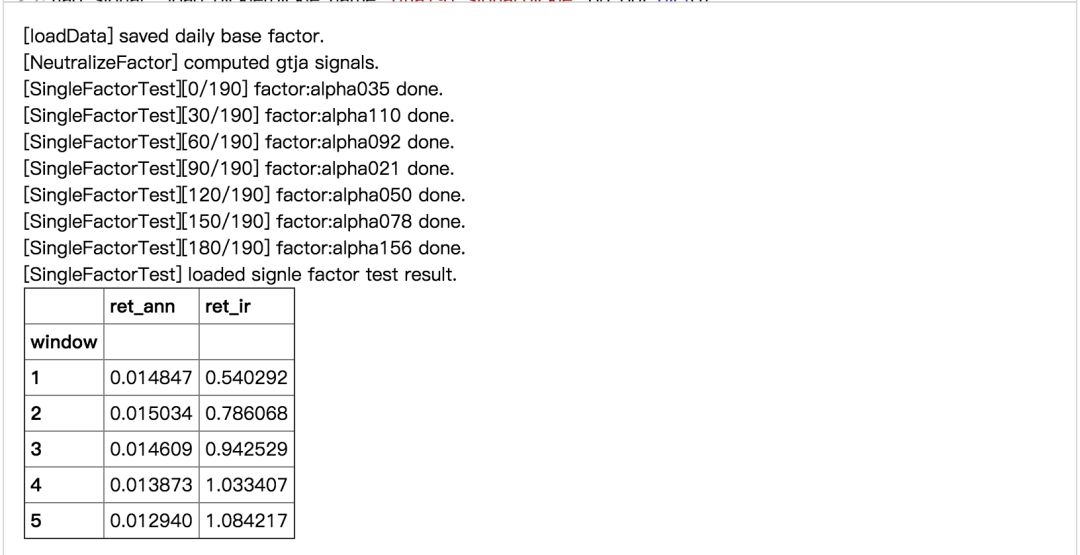
Task: Click the window index label
Action: point(64,342)
